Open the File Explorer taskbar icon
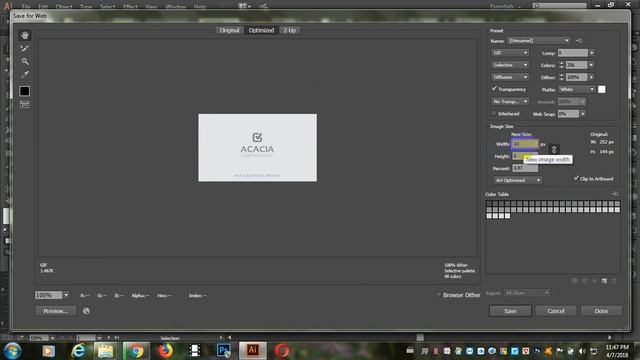640x360 pixels. pos(105,351)
